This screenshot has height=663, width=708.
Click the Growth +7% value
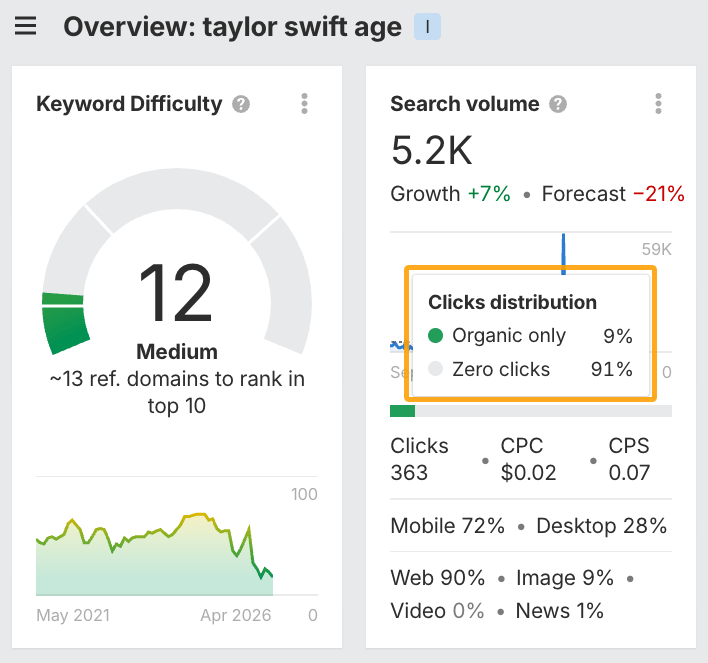pyautogui.click(x=451, y=194)
